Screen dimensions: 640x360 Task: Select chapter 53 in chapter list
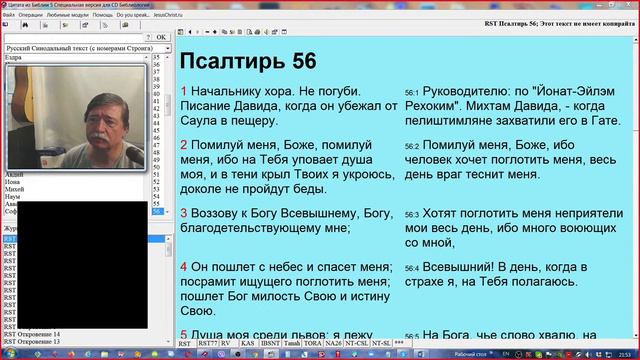pos(156,189)
